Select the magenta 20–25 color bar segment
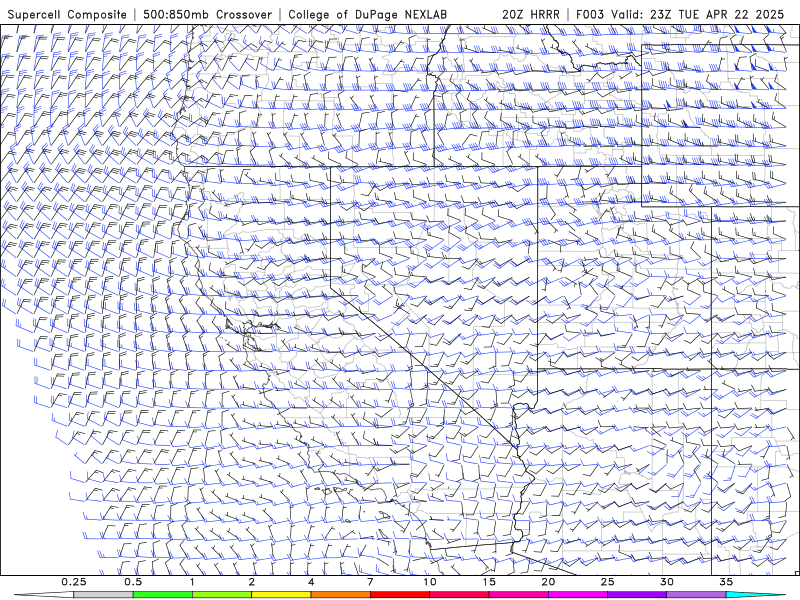This screenshot has height=600, width=800. point(578,595)
